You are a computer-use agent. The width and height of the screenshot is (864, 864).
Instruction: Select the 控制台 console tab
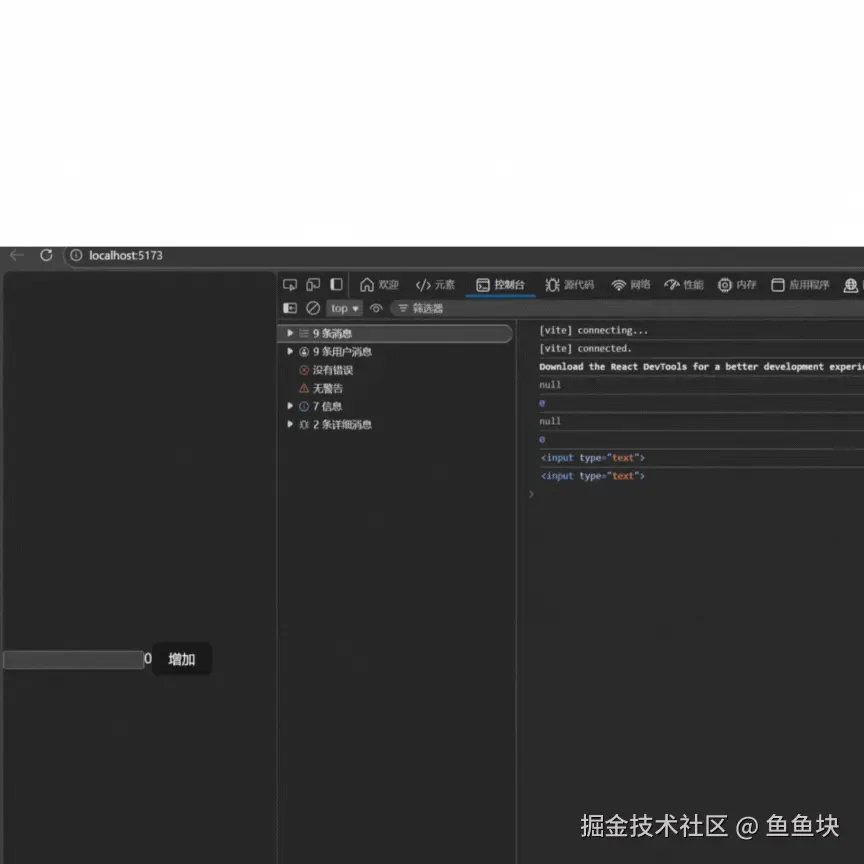click(x=500, y=285)
